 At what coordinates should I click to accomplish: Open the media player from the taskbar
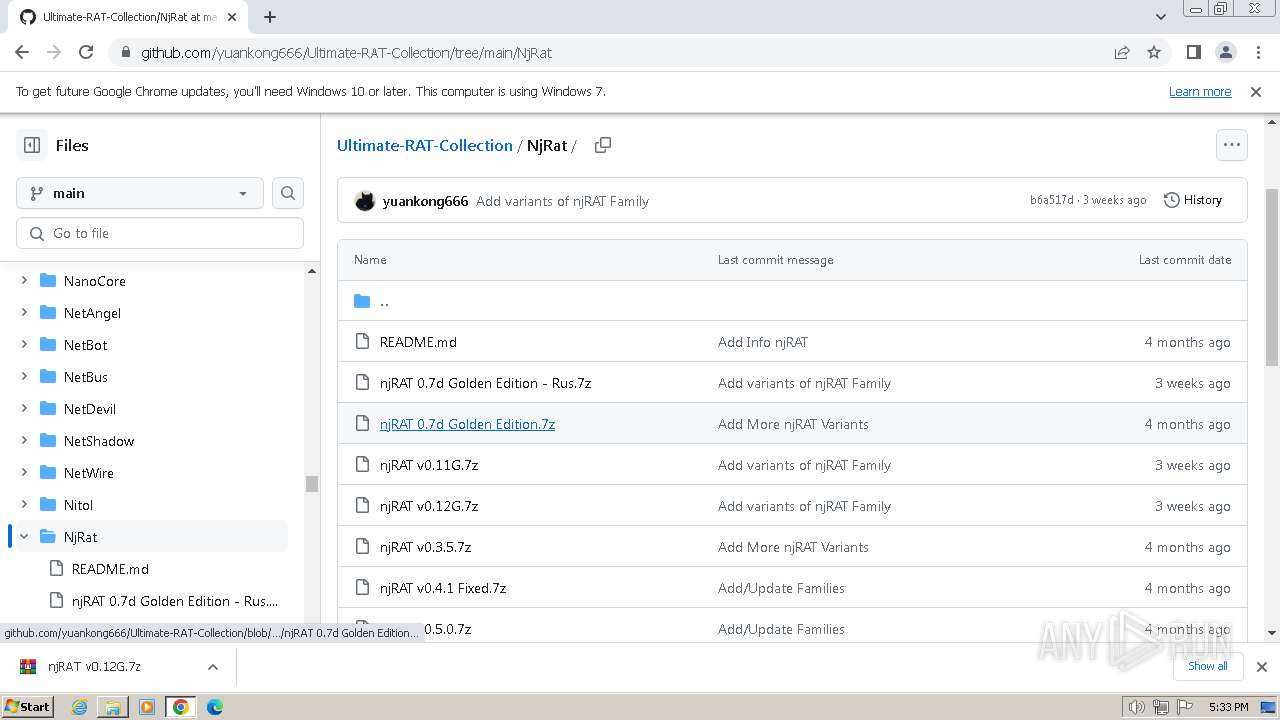(147, 707)
